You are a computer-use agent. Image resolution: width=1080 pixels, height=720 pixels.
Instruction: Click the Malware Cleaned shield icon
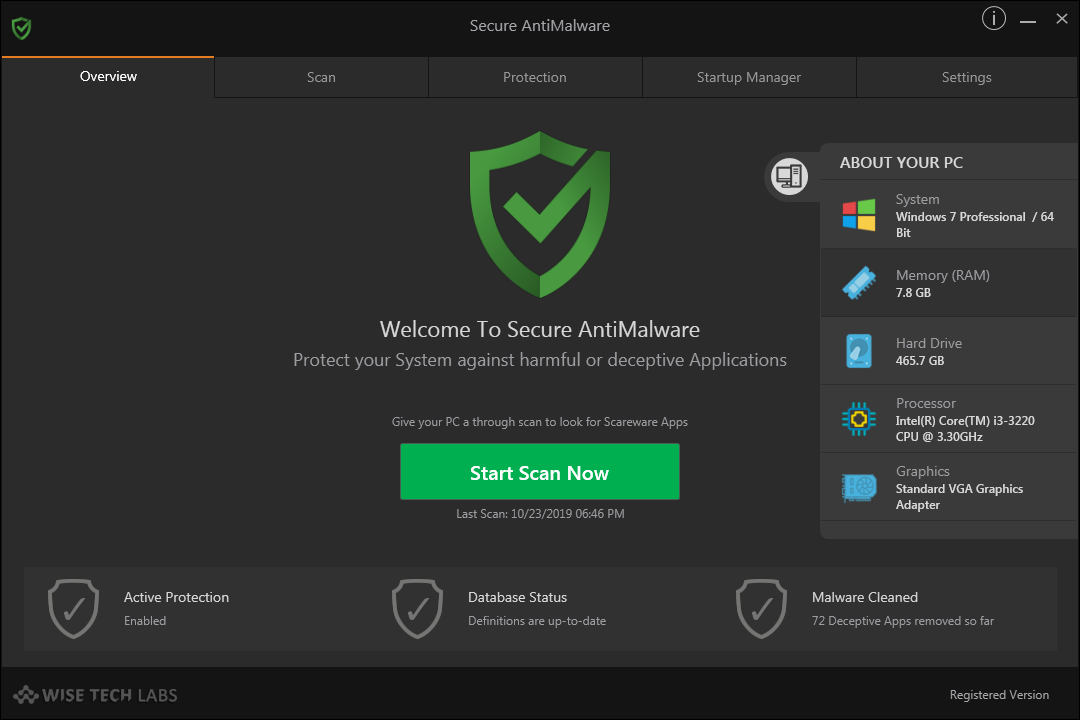point(761,608)
